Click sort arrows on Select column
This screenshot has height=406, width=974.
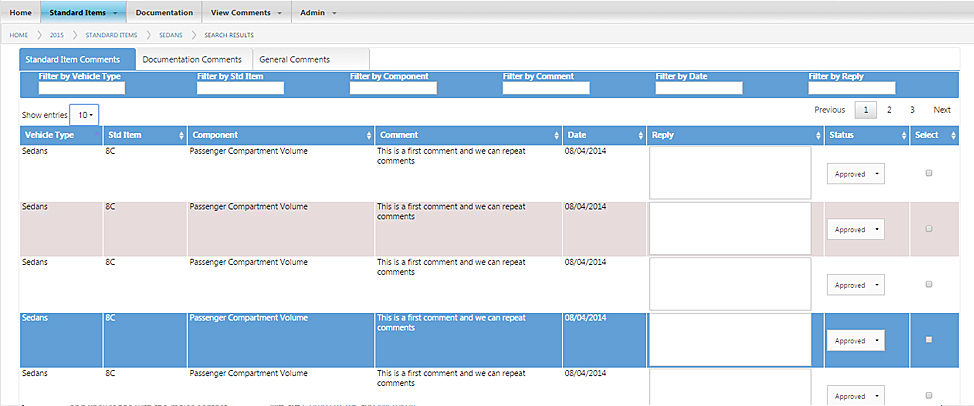[963, 135]
